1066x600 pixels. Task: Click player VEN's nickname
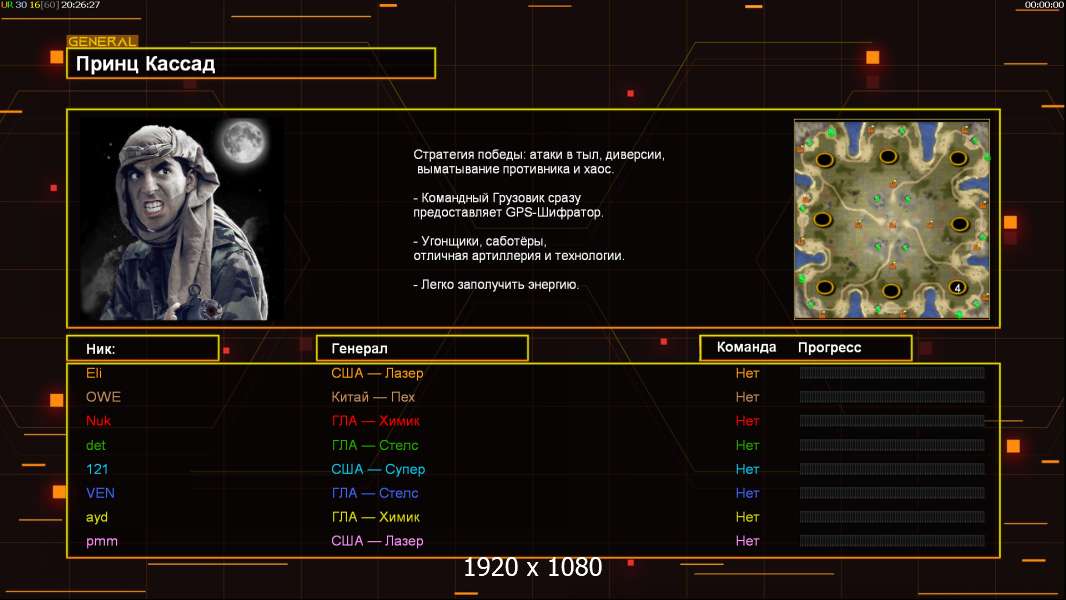tap(101, 493)
